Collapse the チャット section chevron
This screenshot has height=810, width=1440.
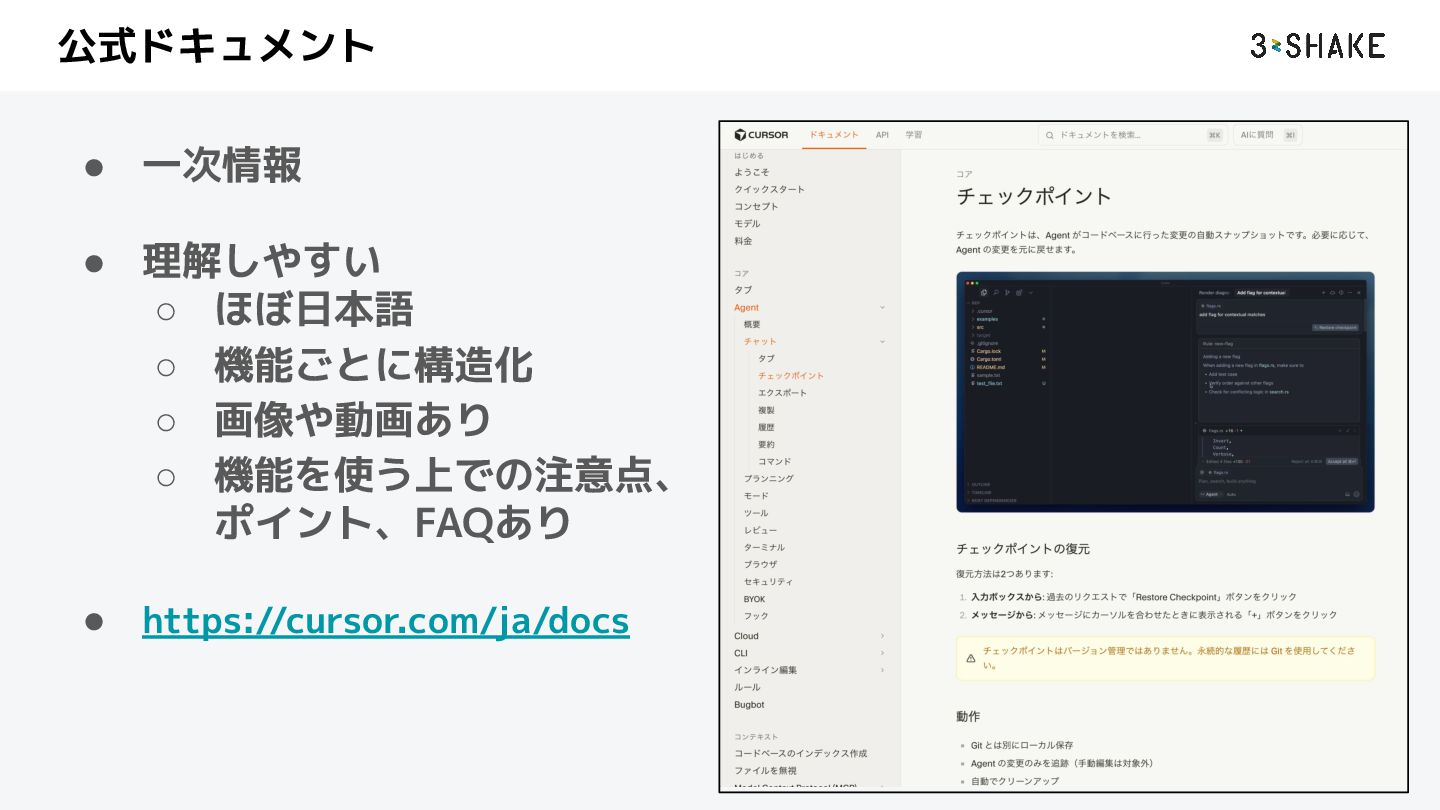[882, 342]
